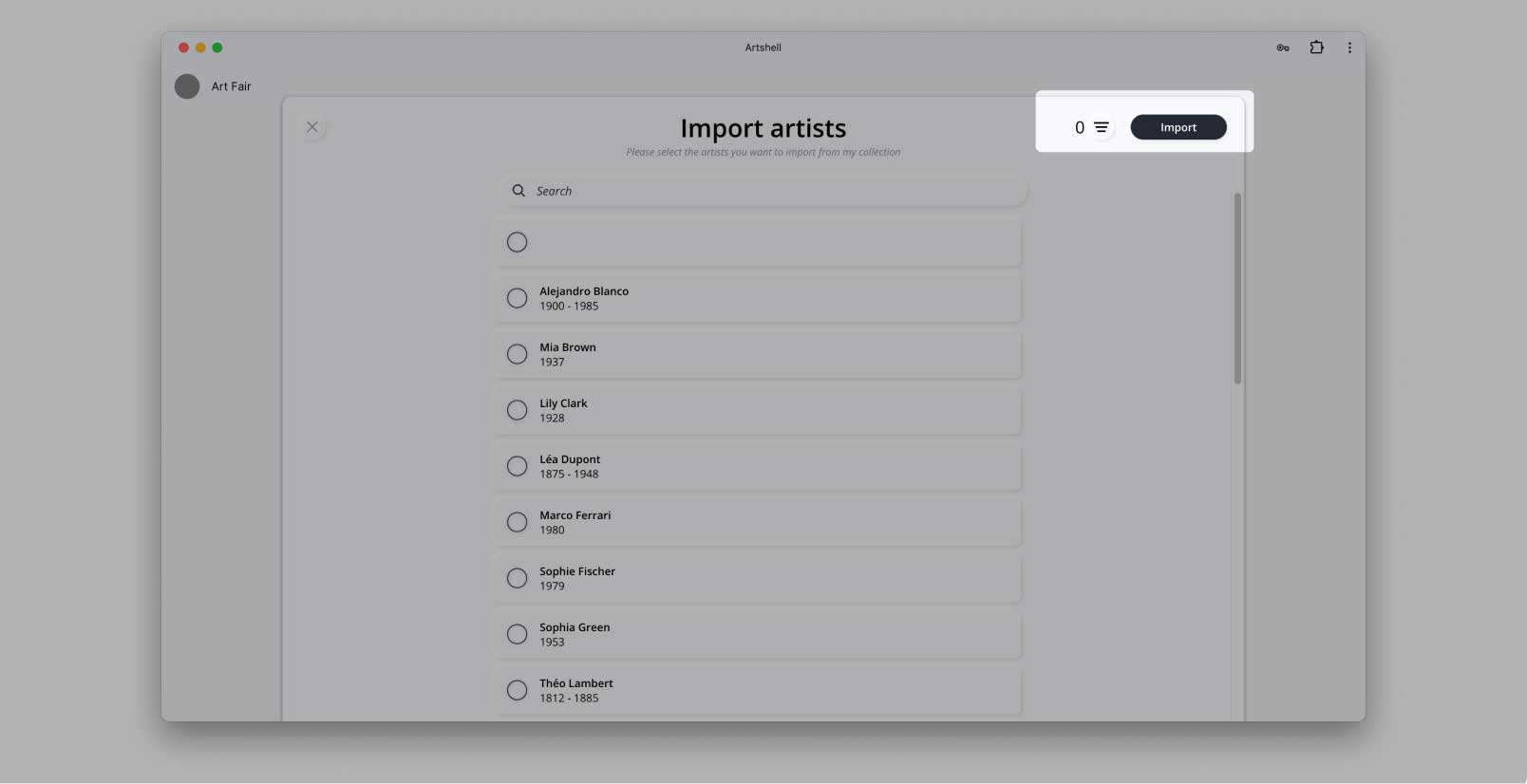The image size is (1527, 784).
Task: Click the magnifier icon in the search bar
Action: point(518,191)
